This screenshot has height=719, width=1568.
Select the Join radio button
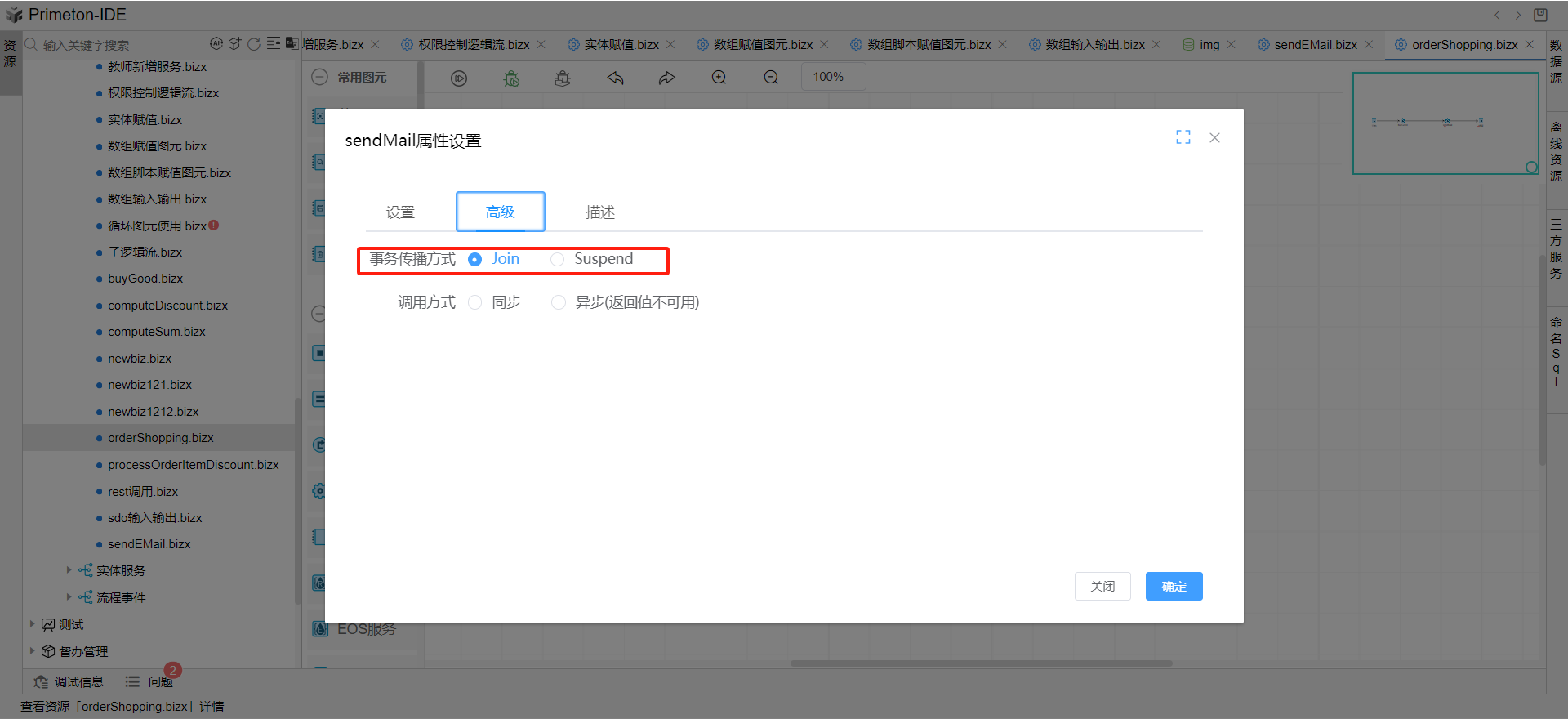point(474,260)
